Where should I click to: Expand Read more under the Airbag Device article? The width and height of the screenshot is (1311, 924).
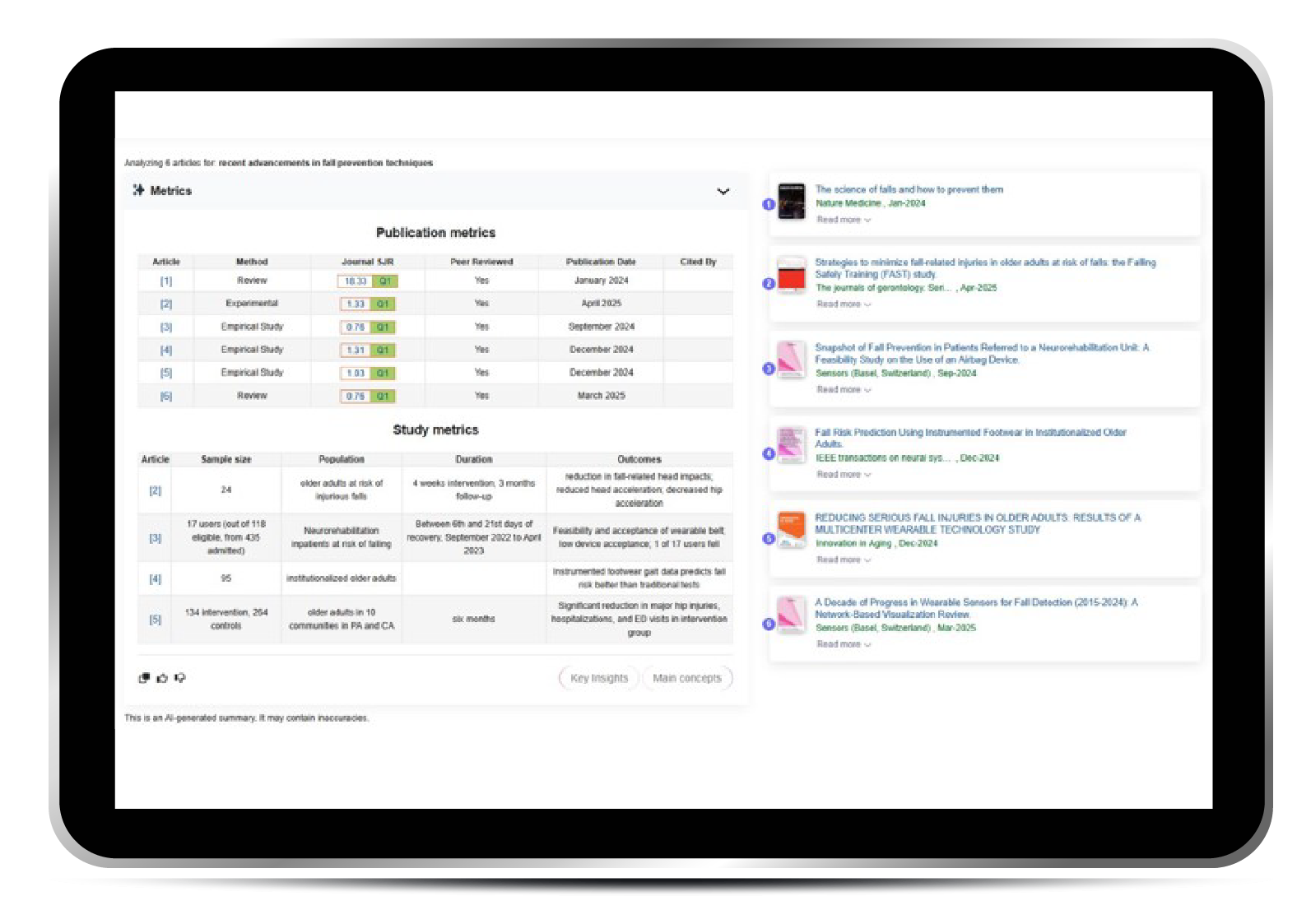click(x=843, y=390)
